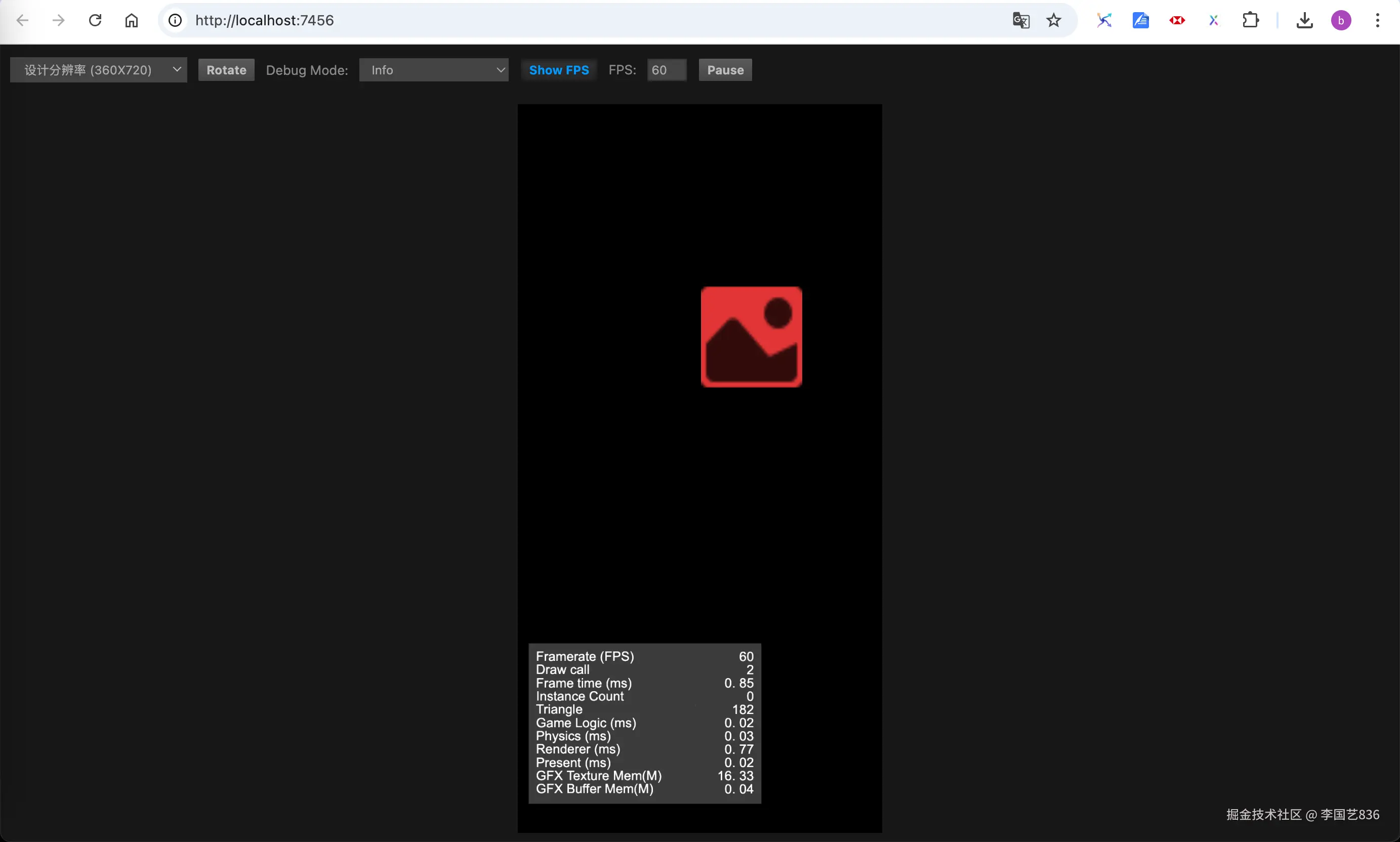Go to the browser home page

click(131, 20)
